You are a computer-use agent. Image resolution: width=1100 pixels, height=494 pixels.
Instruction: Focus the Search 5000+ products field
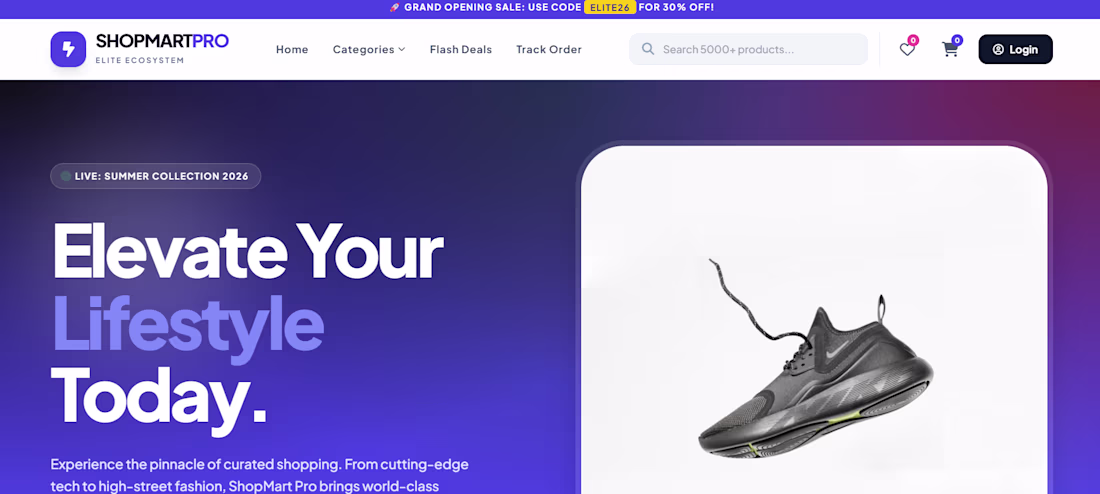pyautogui.click(x=748, y=49)
